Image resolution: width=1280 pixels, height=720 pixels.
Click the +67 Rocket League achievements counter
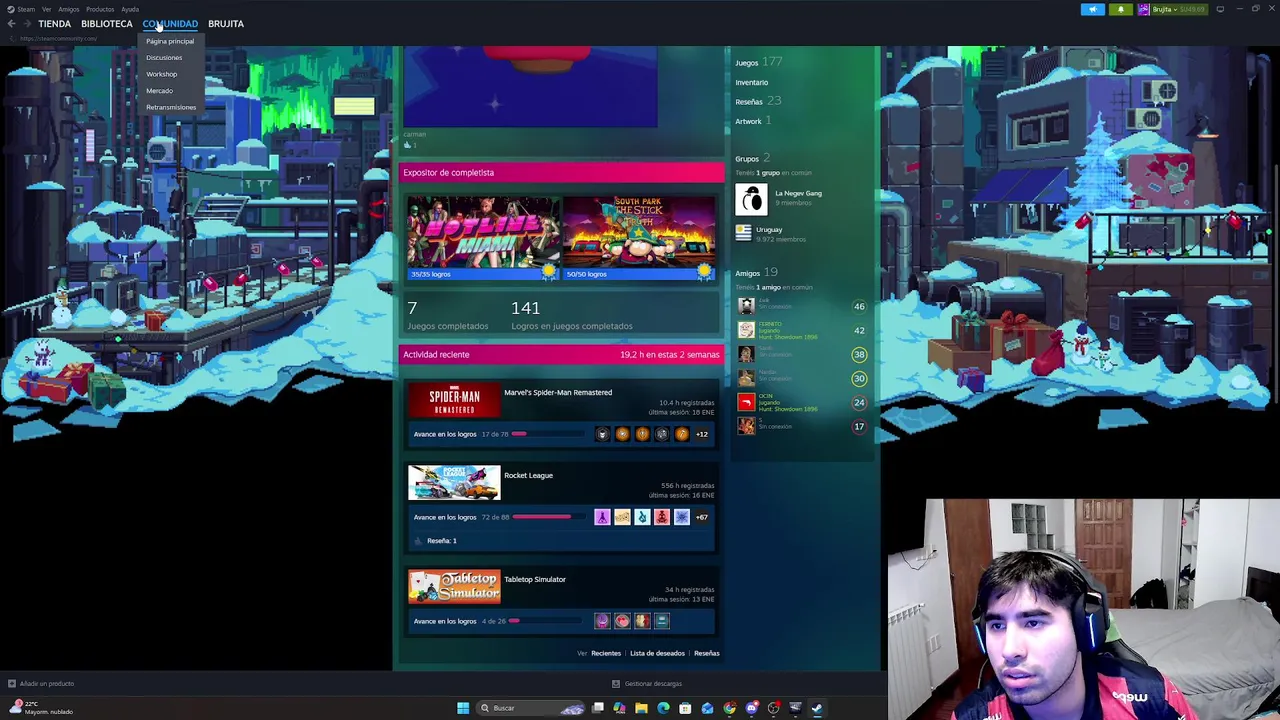click(x=701, y=517)
